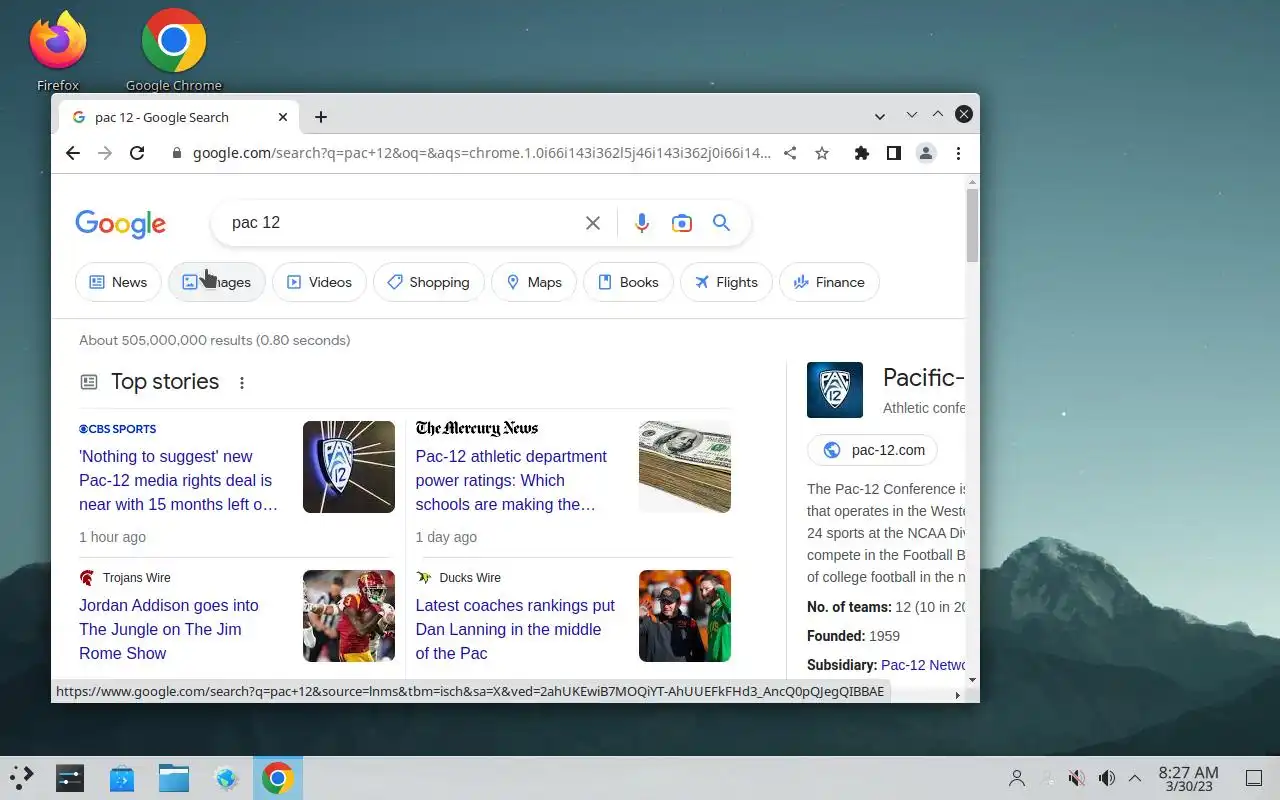Launch the Discover software store icon

point(122,778)
